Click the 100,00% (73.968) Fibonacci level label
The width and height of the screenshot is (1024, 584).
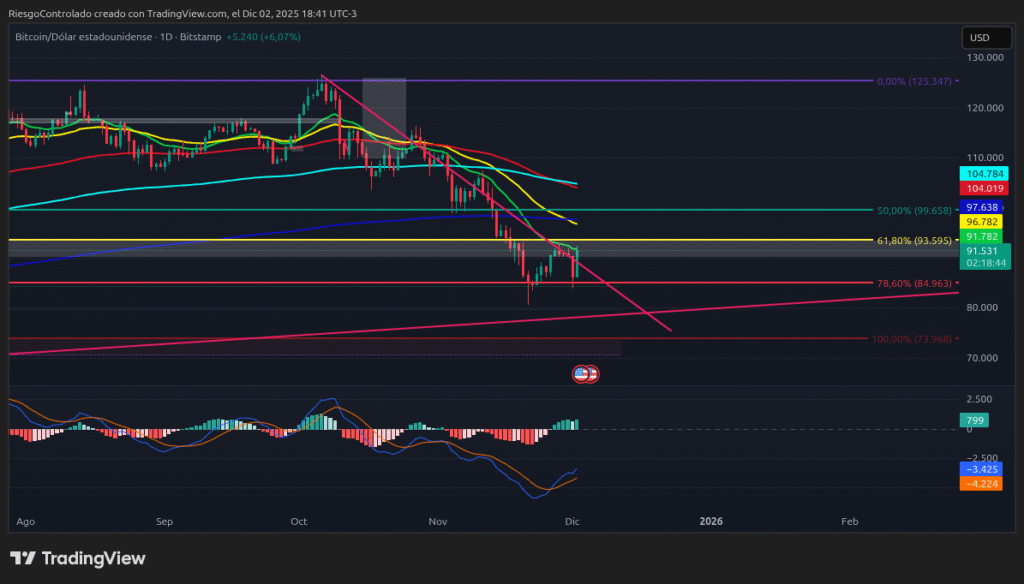tap(913, 339)
